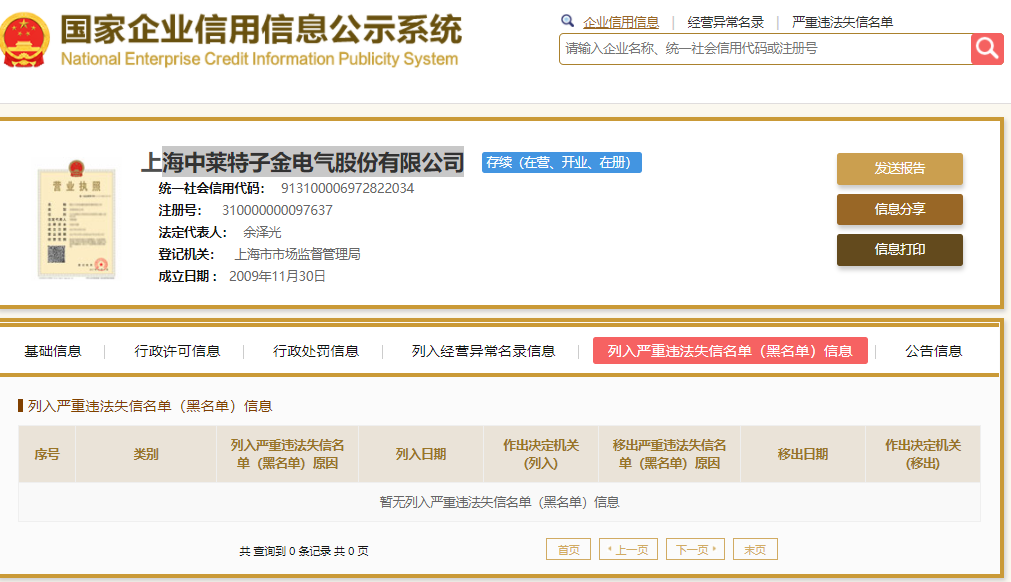
Task: Click the 列入日期 column header
Action: (421, 454)
